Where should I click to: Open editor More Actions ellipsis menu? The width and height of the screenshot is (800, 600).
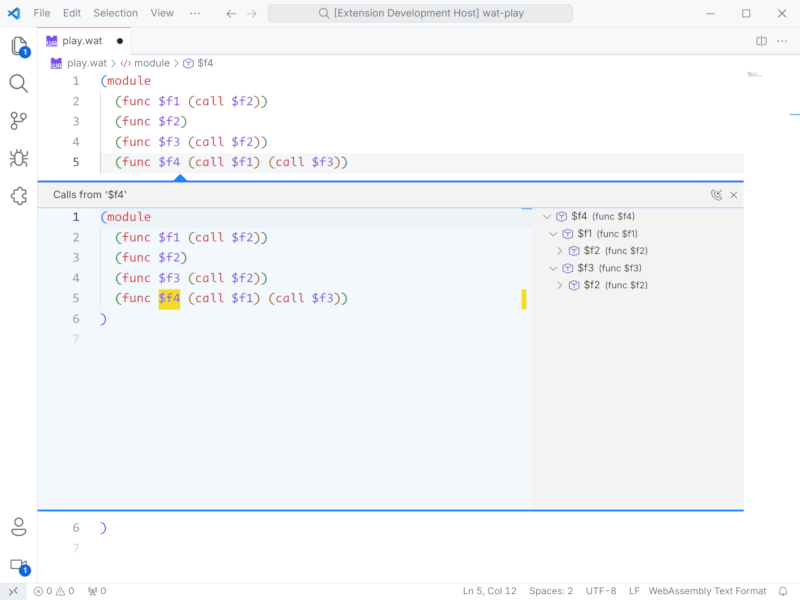(782, 41)
